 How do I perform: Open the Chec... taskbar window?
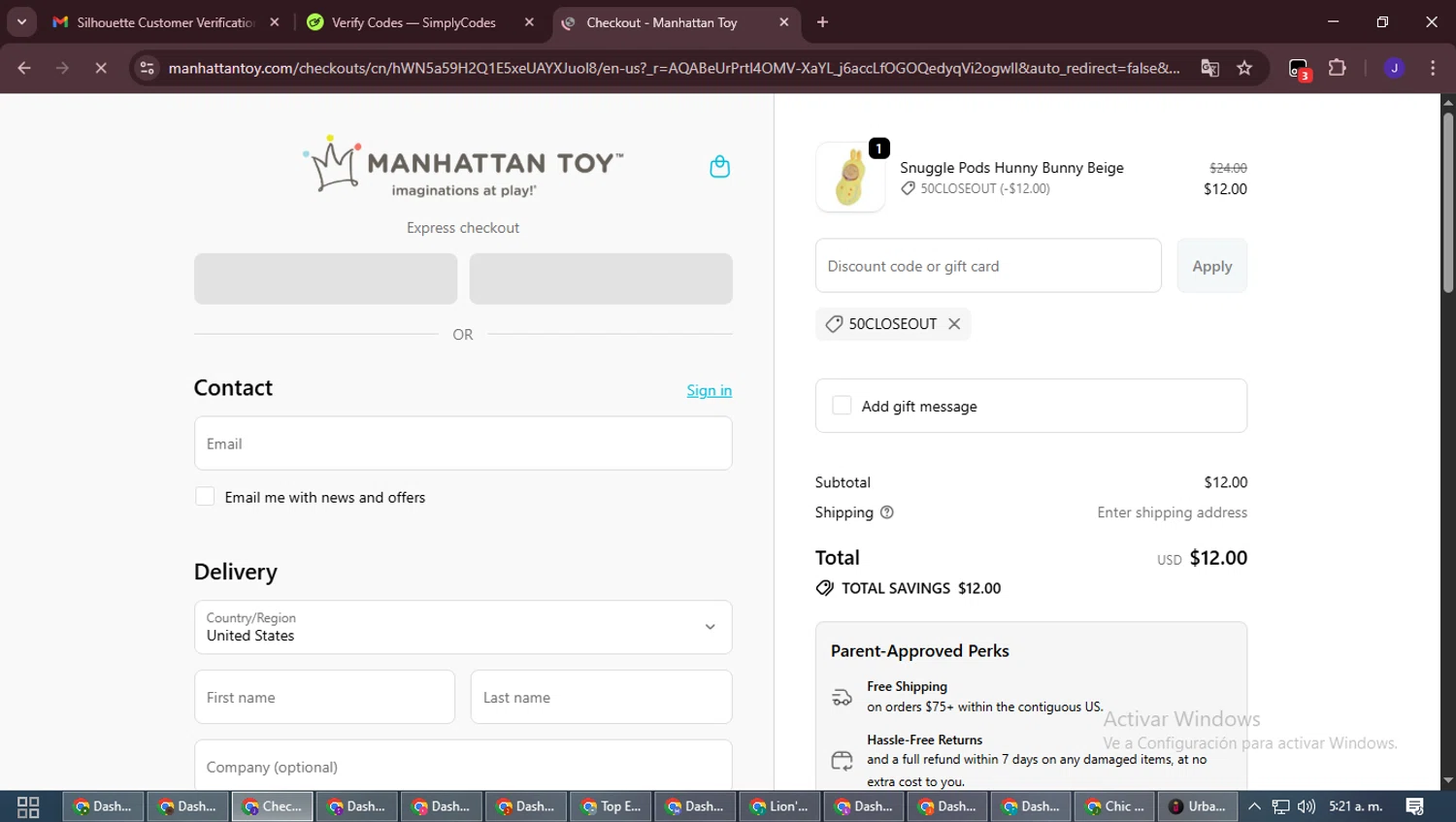(x=272, y=806)
